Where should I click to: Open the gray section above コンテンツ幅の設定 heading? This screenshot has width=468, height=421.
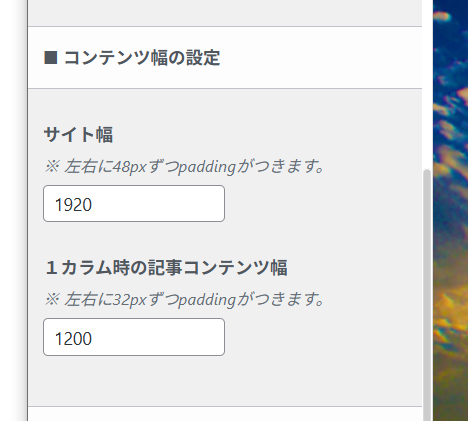click(225, 13)
